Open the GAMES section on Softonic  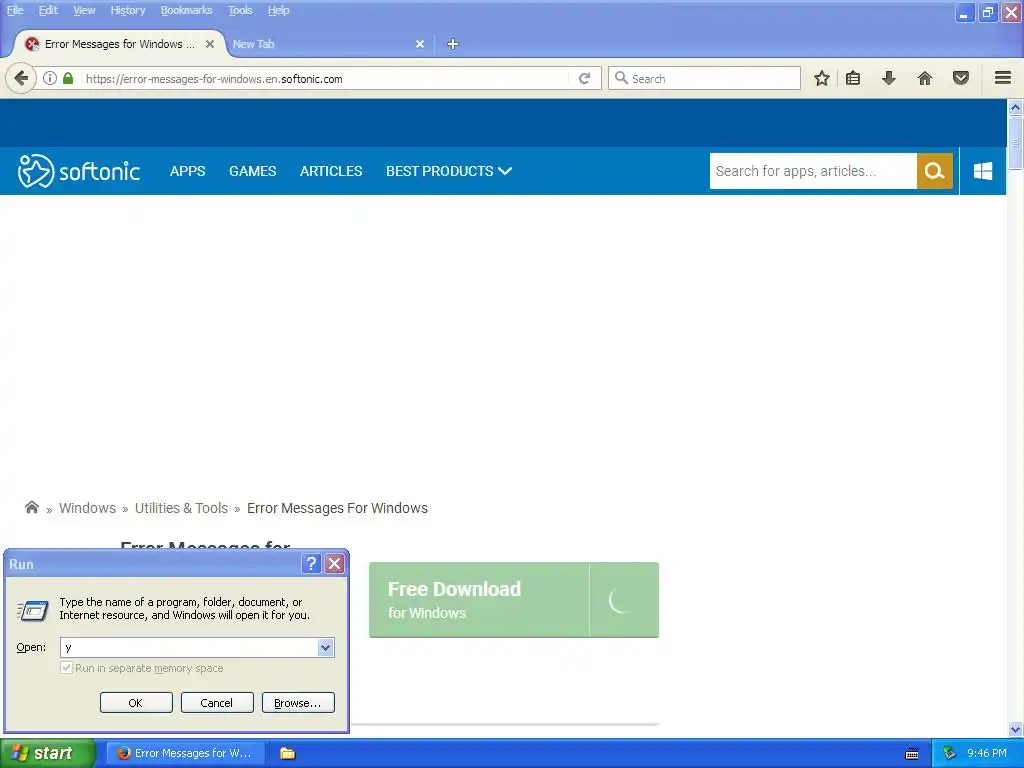[252, 171]
